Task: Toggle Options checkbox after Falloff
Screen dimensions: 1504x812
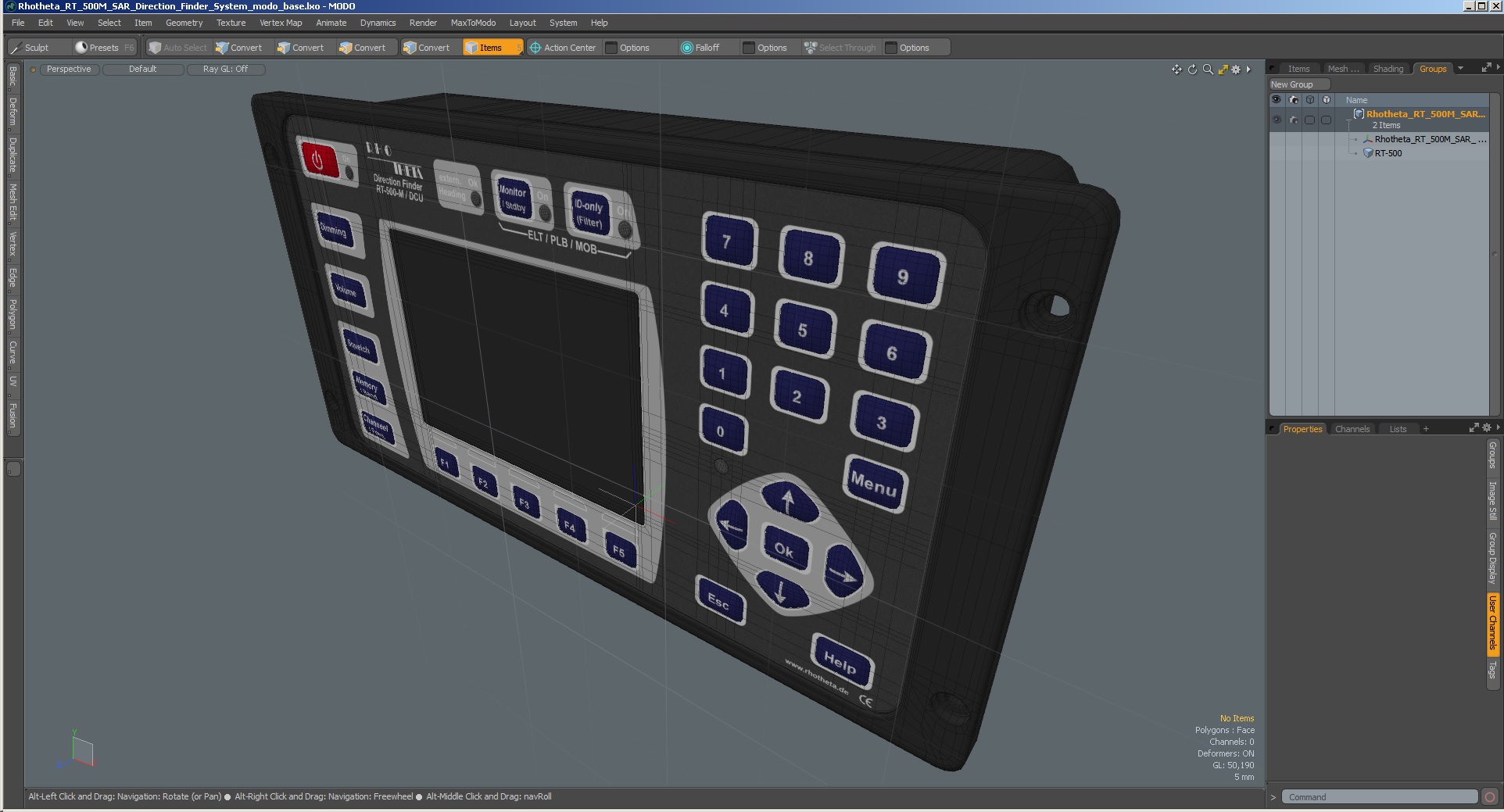Action: coord(749,48)
